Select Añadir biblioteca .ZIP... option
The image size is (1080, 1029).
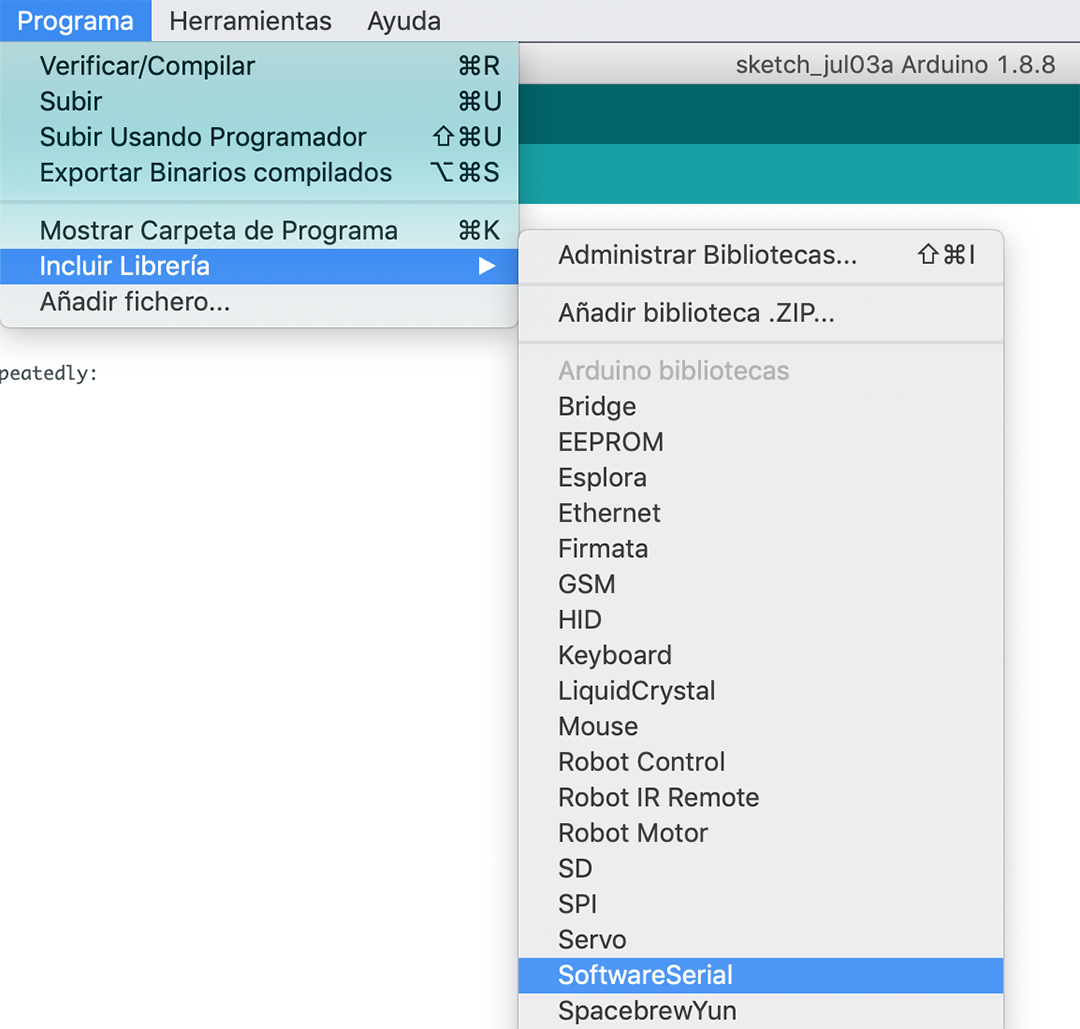click(x=696, y=314)
